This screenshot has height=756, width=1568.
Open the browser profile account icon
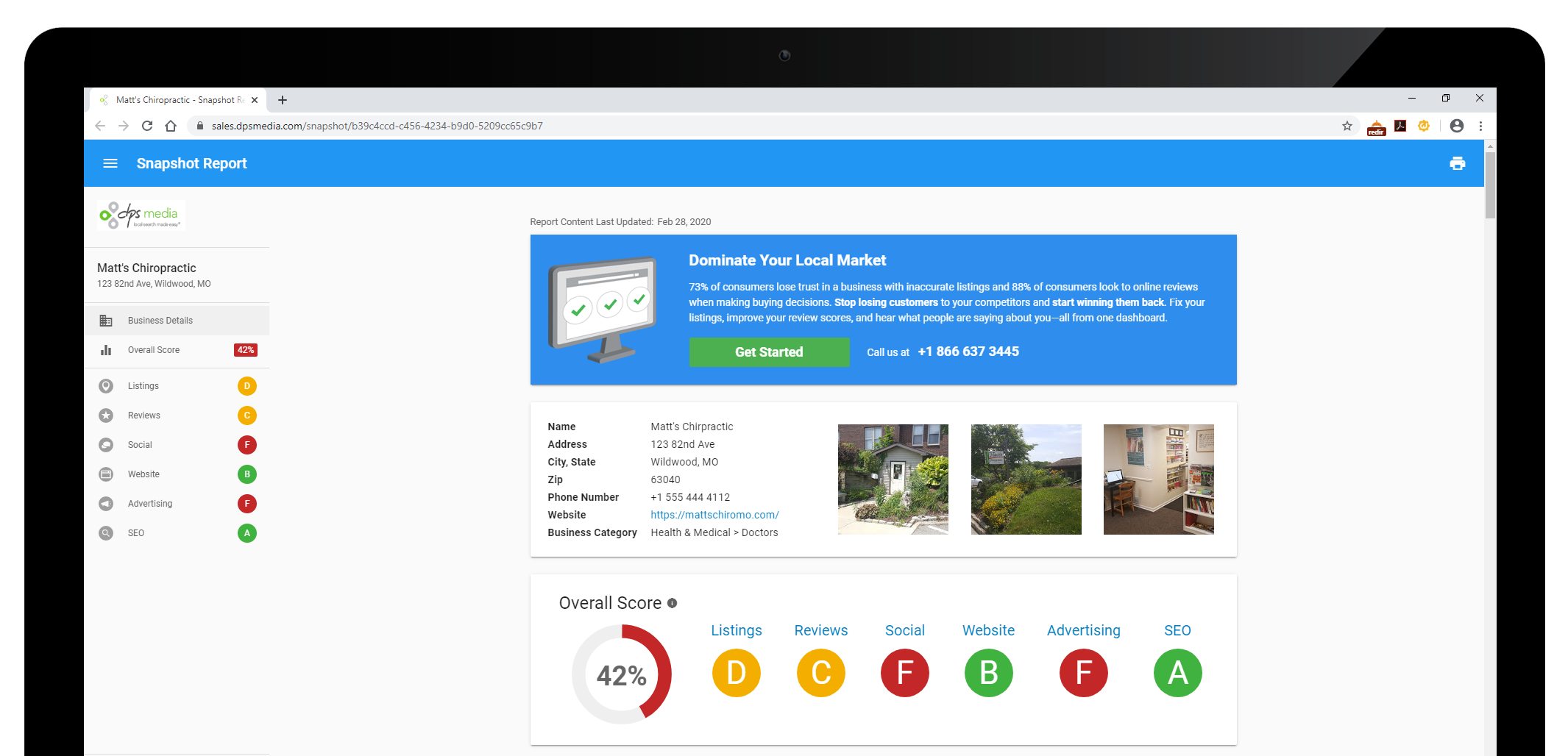pos(1456,126)
